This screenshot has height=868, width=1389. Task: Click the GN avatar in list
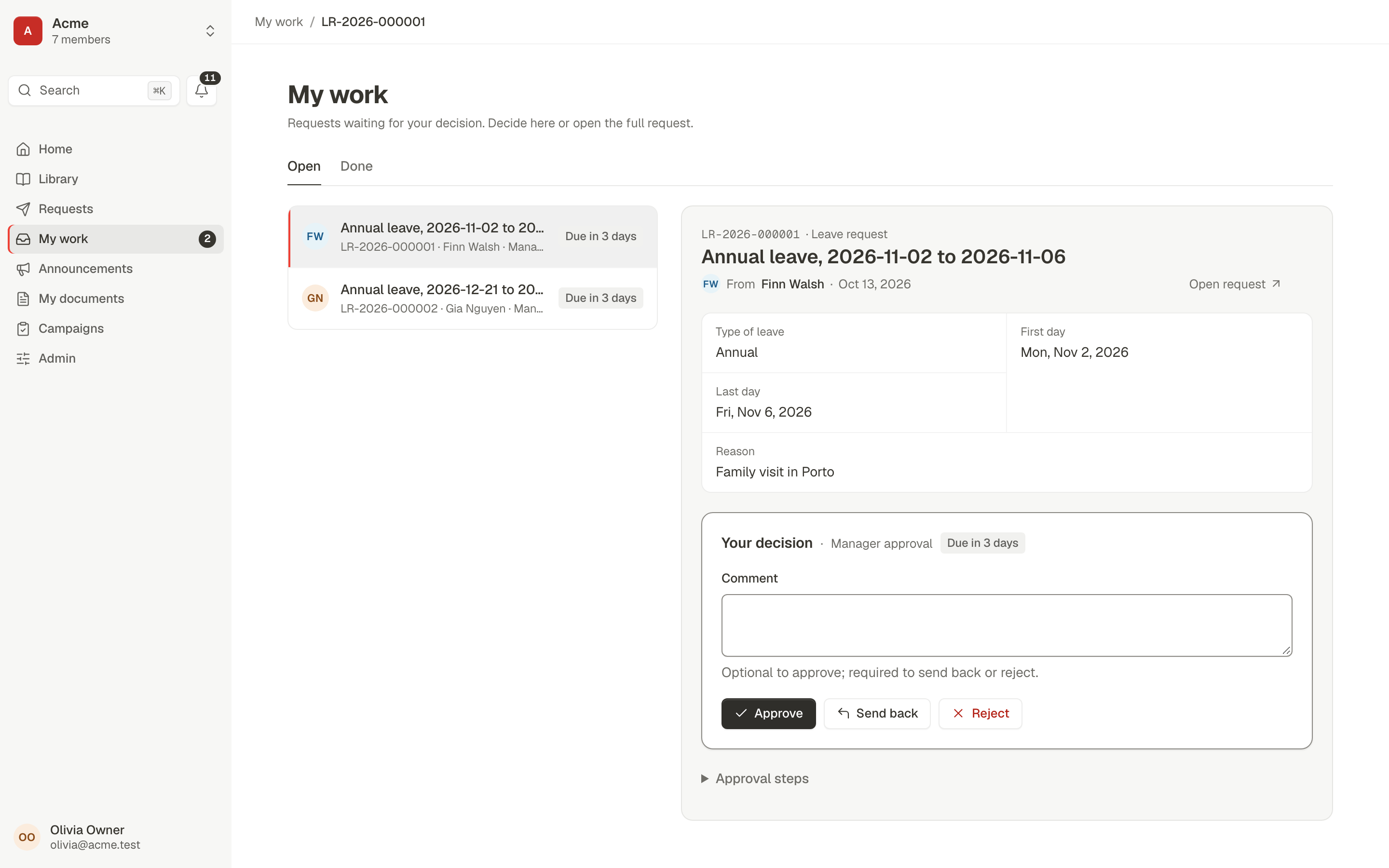[x=315, y=298]
